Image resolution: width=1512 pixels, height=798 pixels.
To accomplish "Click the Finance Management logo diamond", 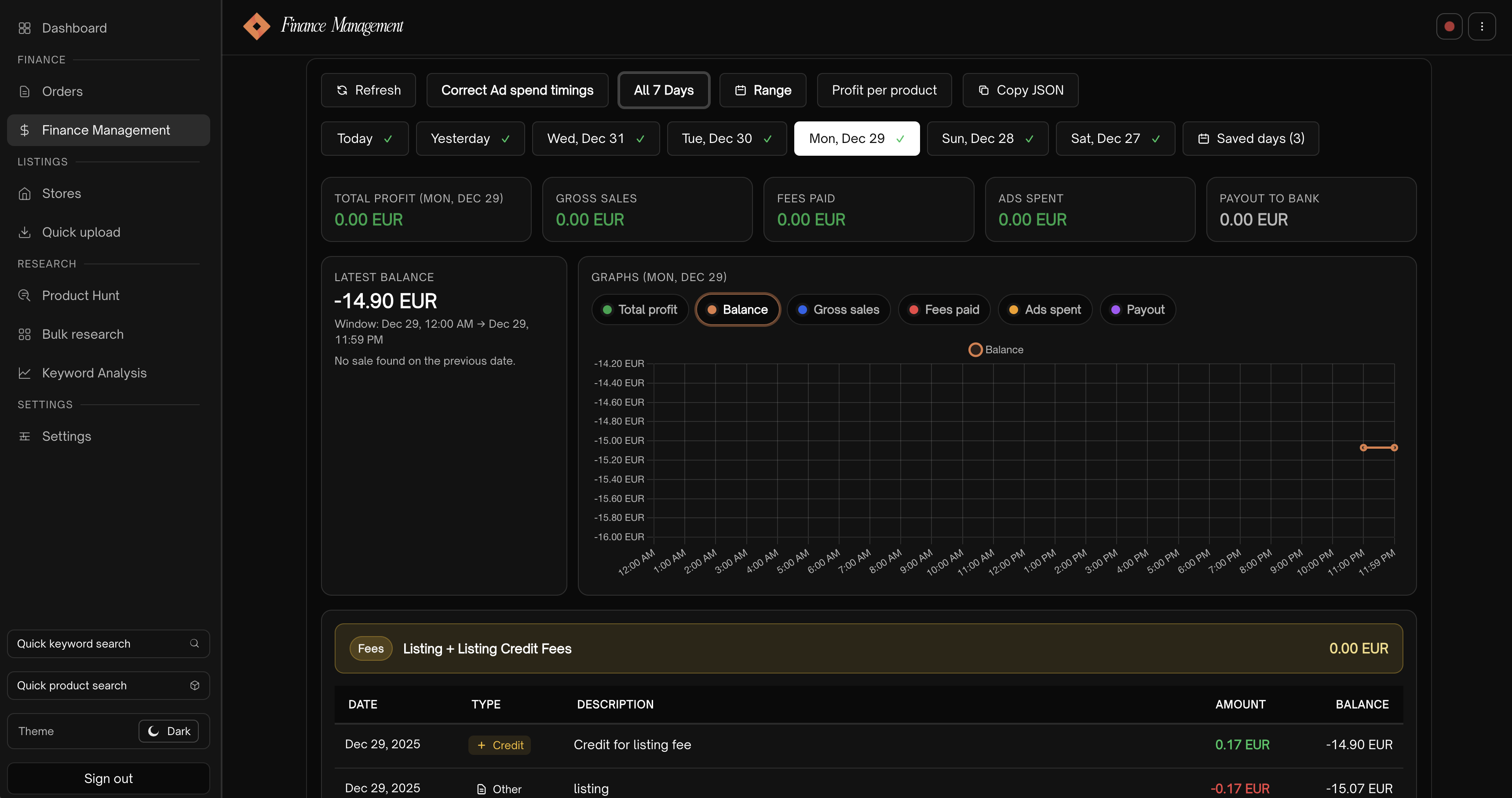I will (x=256, y=26).
